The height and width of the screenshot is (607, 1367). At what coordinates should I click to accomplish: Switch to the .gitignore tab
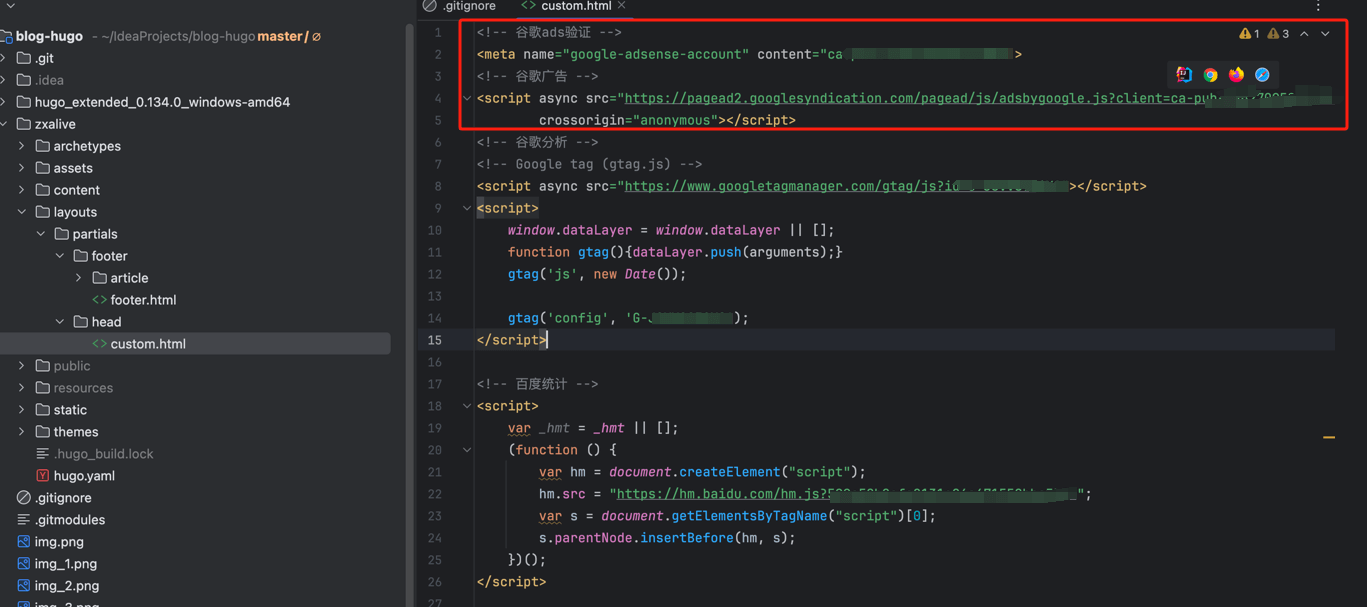point(468,6)
